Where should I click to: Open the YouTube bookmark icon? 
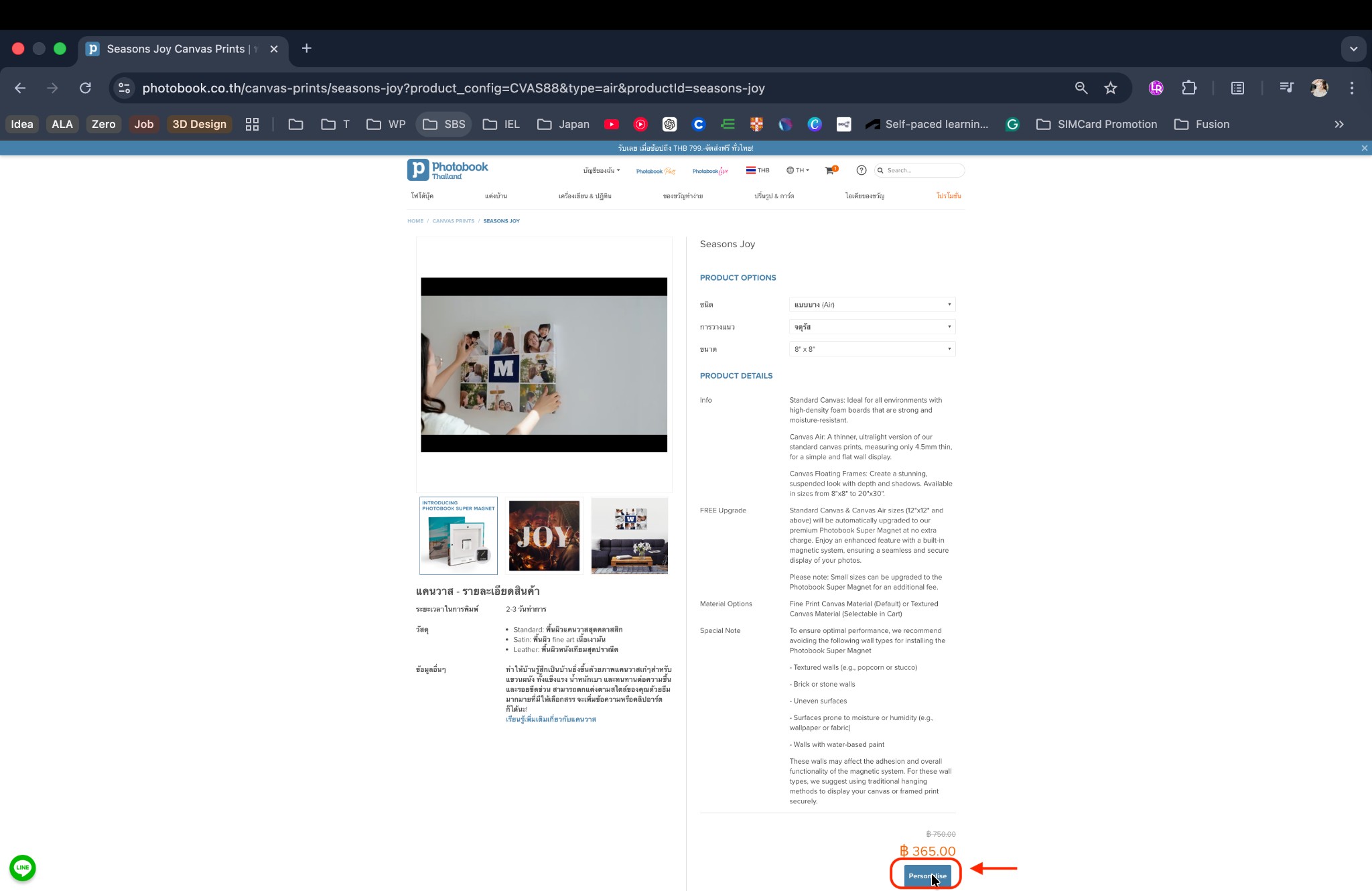pos(611,125)
